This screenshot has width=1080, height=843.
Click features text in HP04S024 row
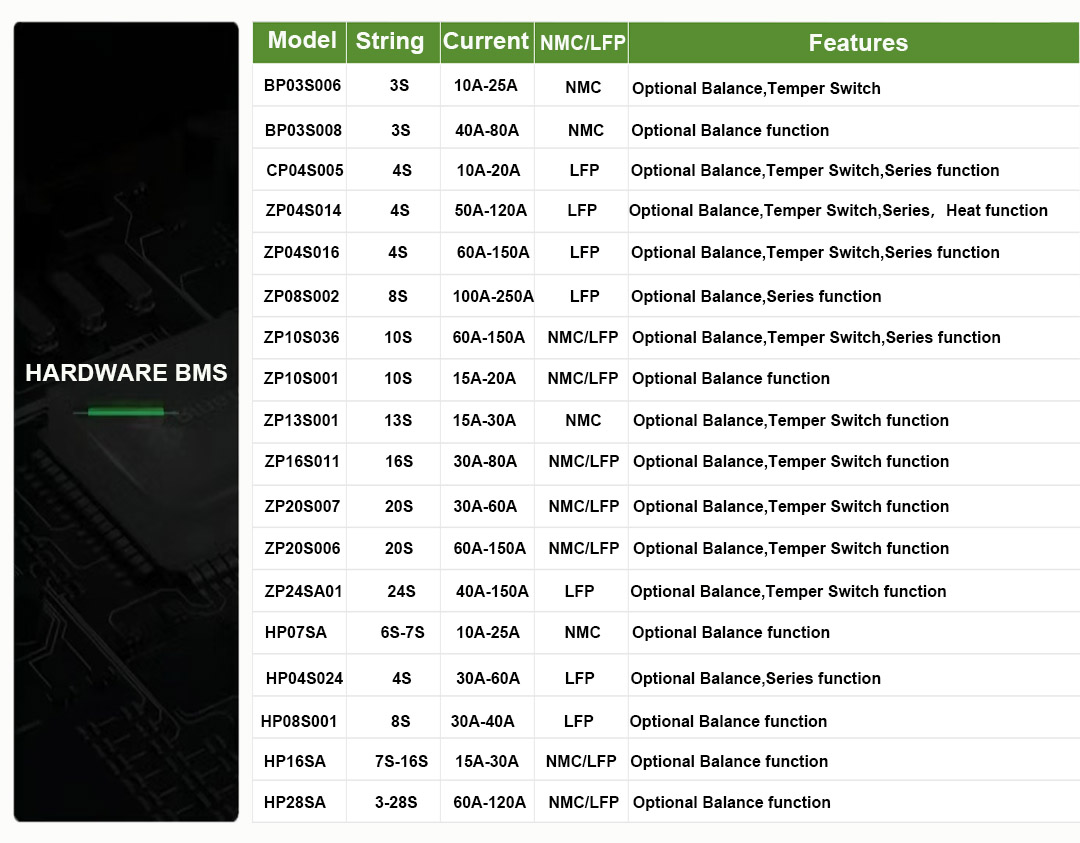click(756, 678)
